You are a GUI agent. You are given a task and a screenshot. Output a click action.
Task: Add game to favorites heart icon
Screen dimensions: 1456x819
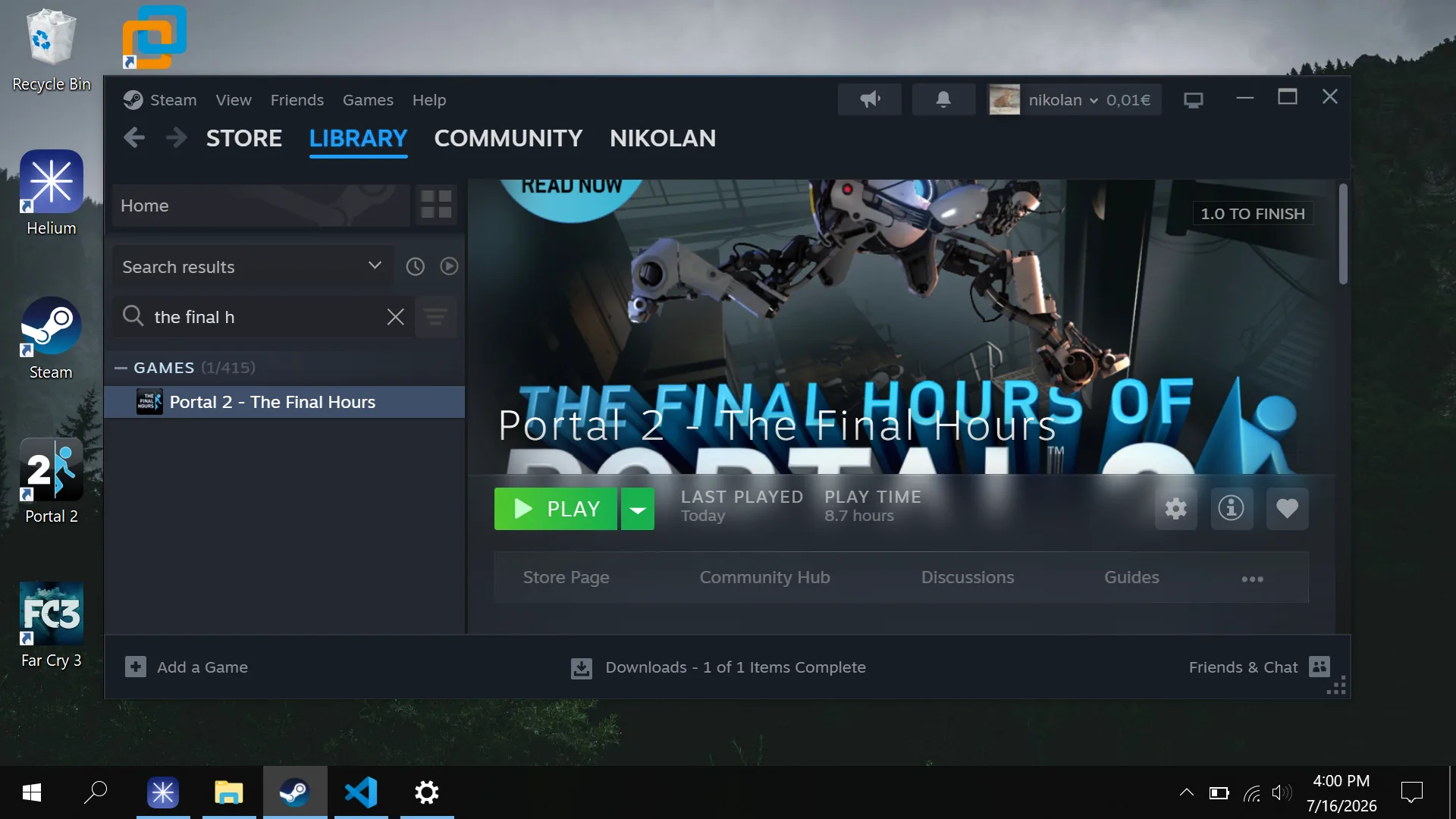pos(1287,508)
